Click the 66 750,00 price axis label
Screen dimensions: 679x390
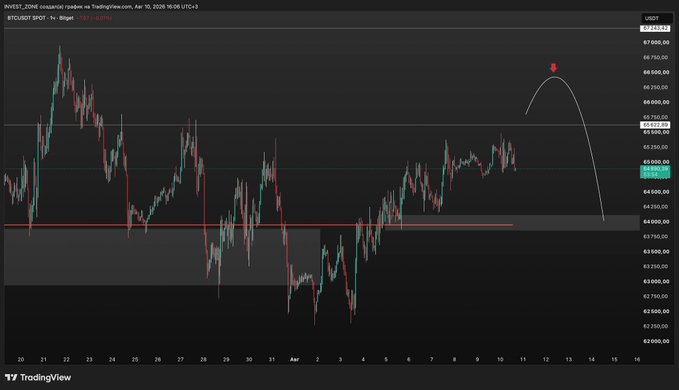tap(656, 58)
